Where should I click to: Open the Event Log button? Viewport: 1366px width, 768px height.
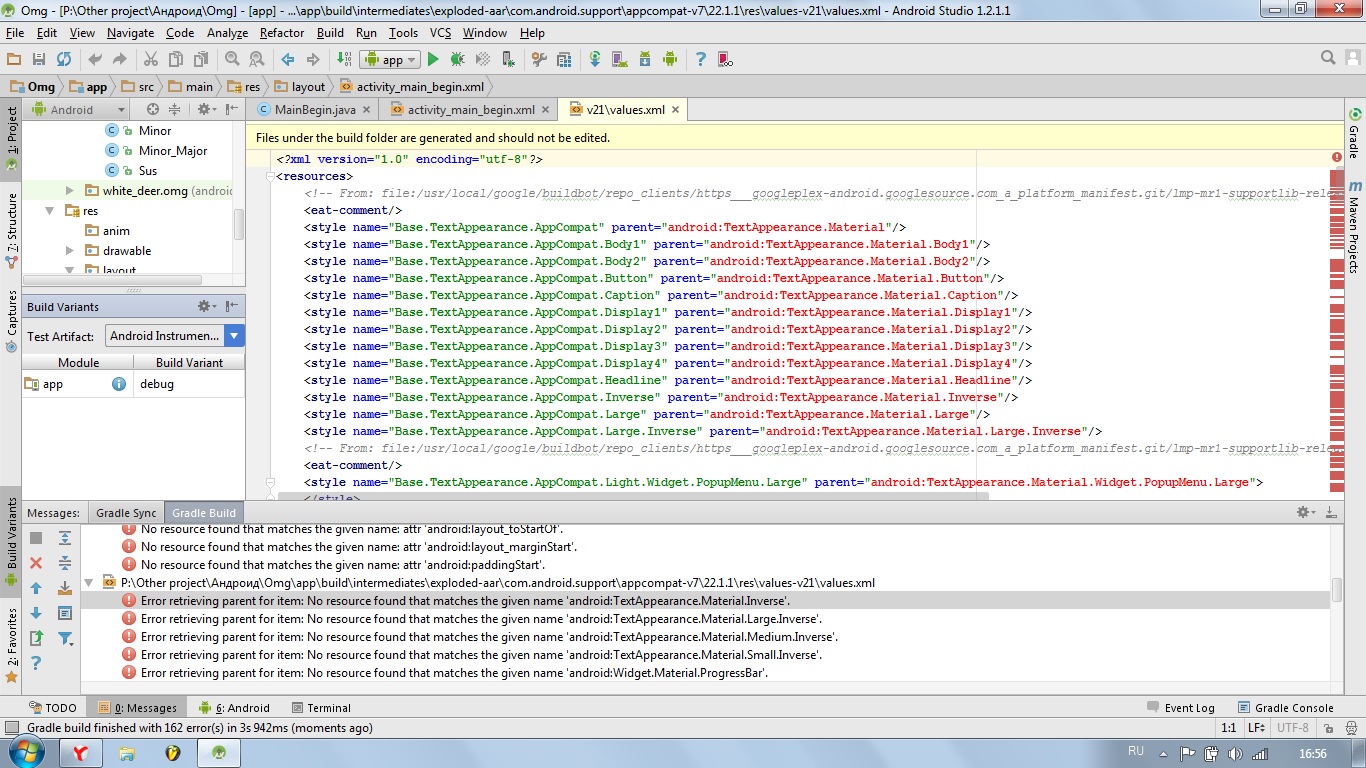(1181, 707)
